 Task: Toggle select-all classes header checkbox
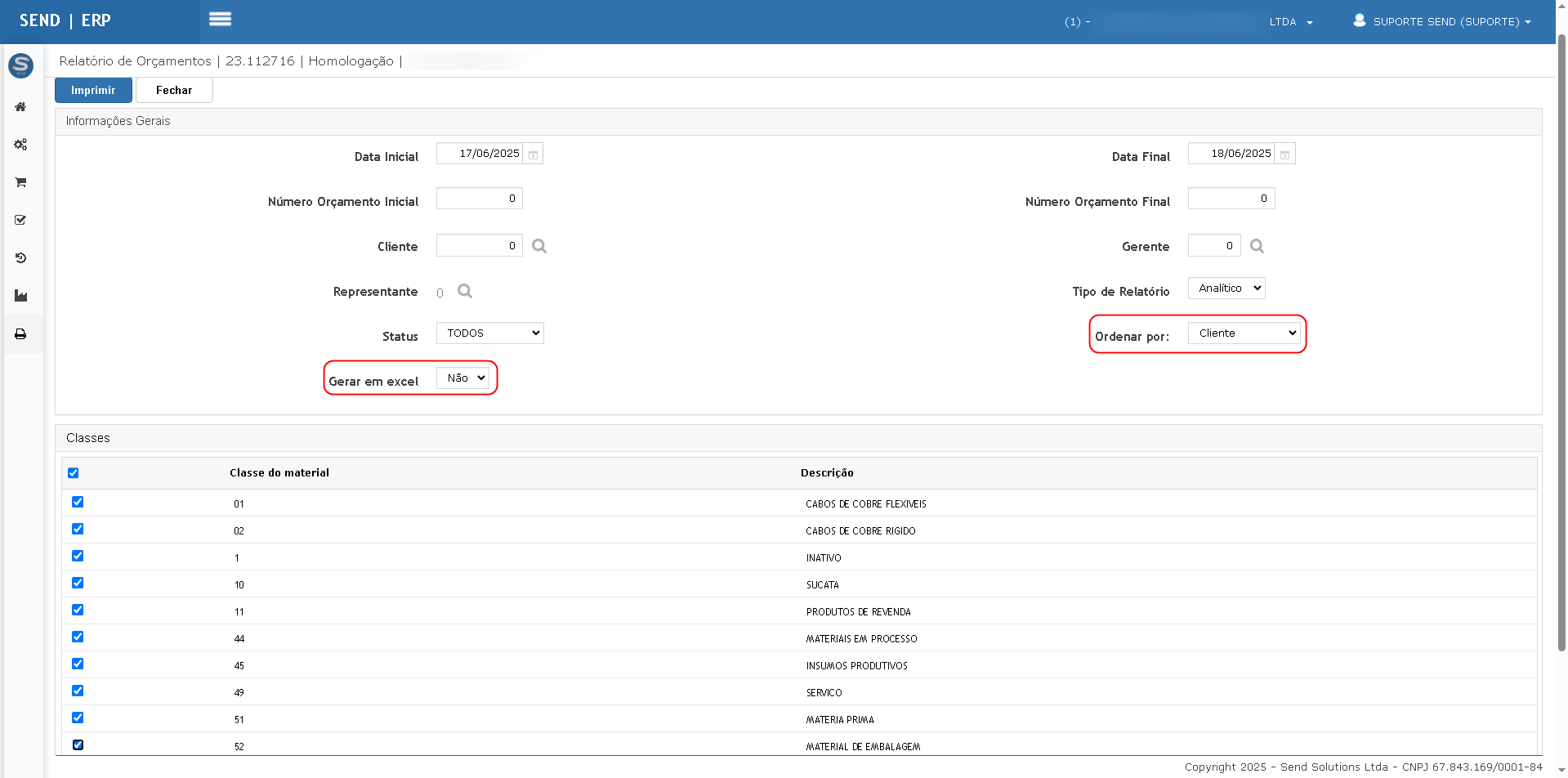tap(74, 473)
